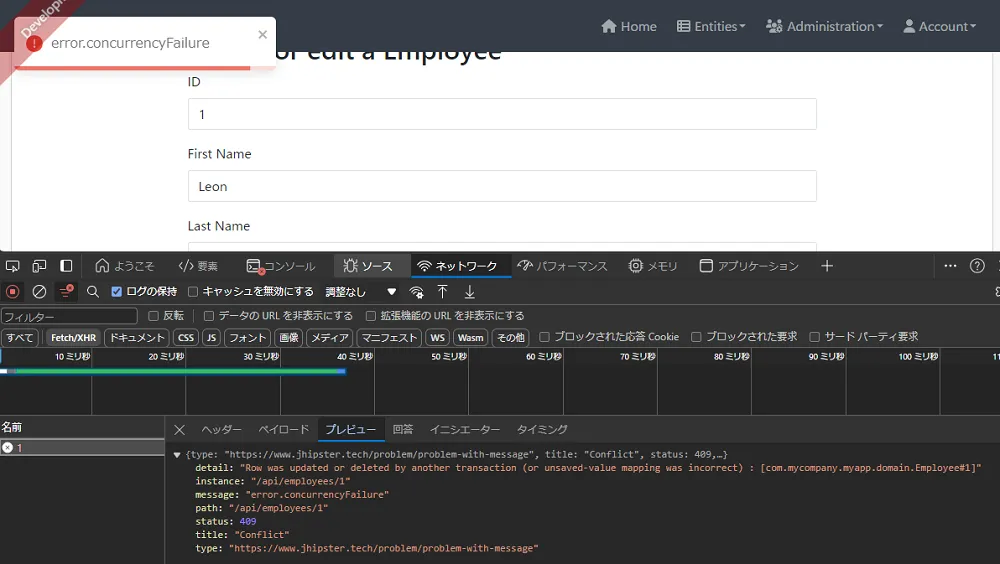1000x564 pixels.
Task: Open the Entities dropdown menu
Action: 710,26
